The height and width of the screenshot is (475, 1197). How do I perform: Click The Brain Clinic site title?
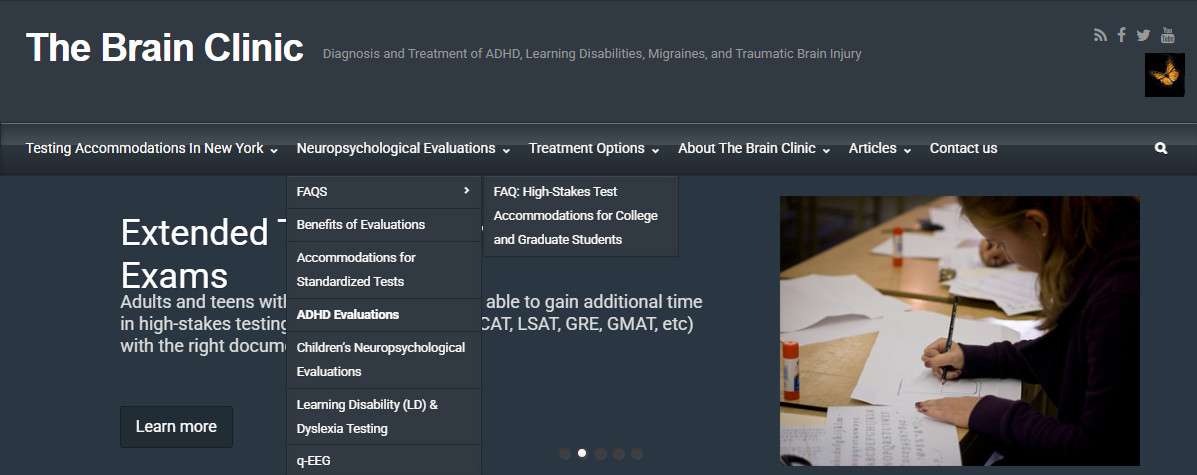(165, 47)
